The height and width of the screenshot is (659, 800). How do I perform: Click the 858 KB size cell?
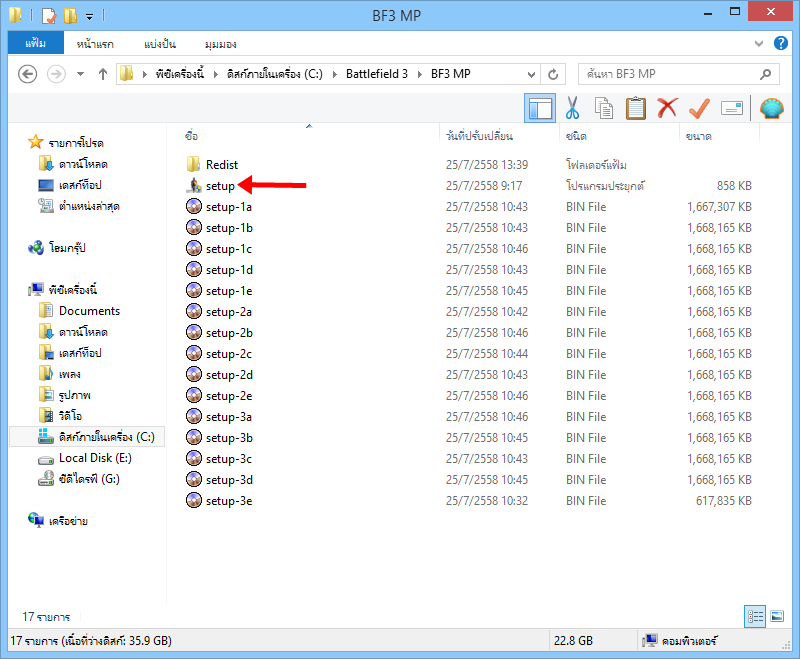click(734, 186)
